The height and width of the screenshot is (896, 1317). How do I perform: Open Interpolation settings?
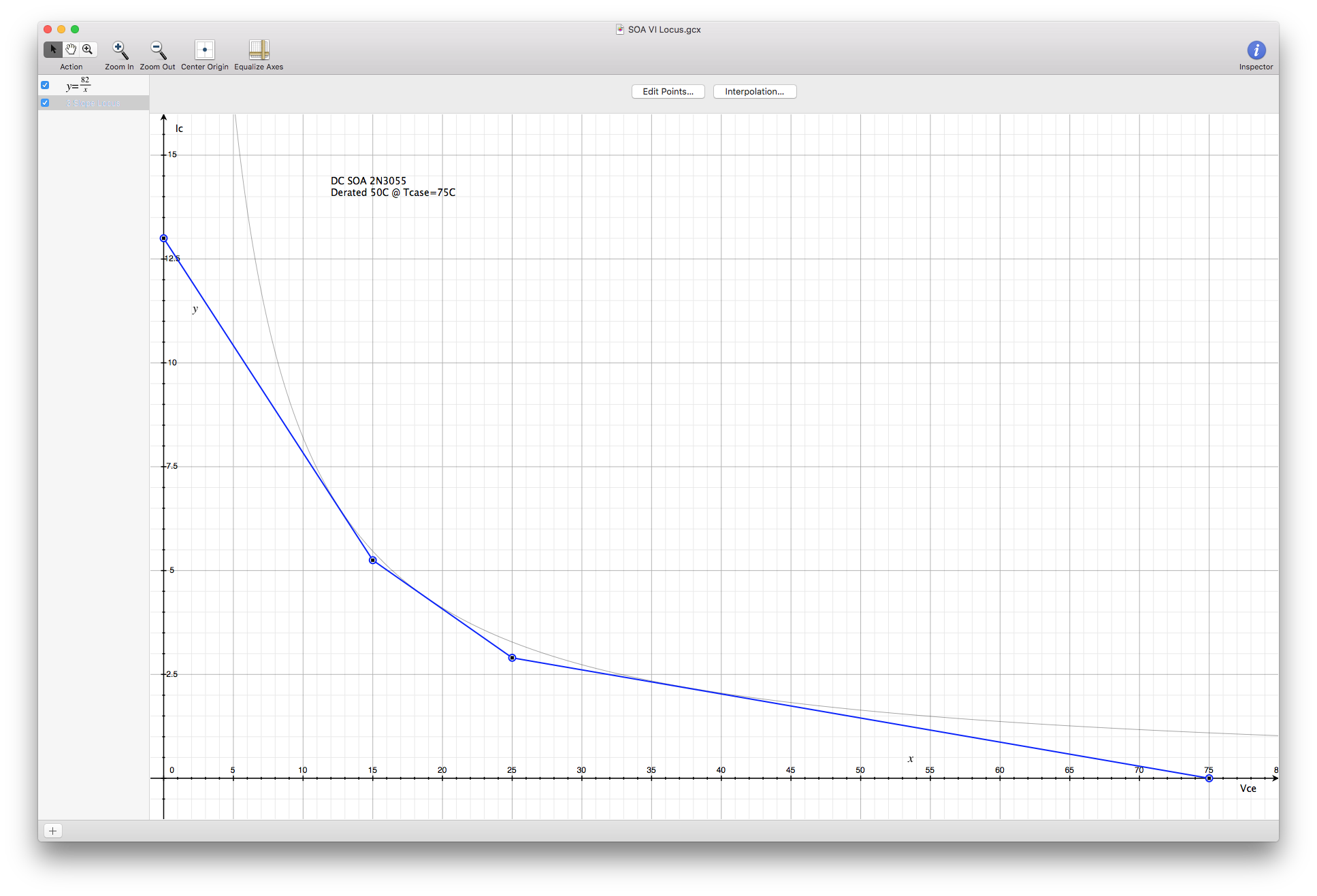pyautogui.click(x=754, y=92)
